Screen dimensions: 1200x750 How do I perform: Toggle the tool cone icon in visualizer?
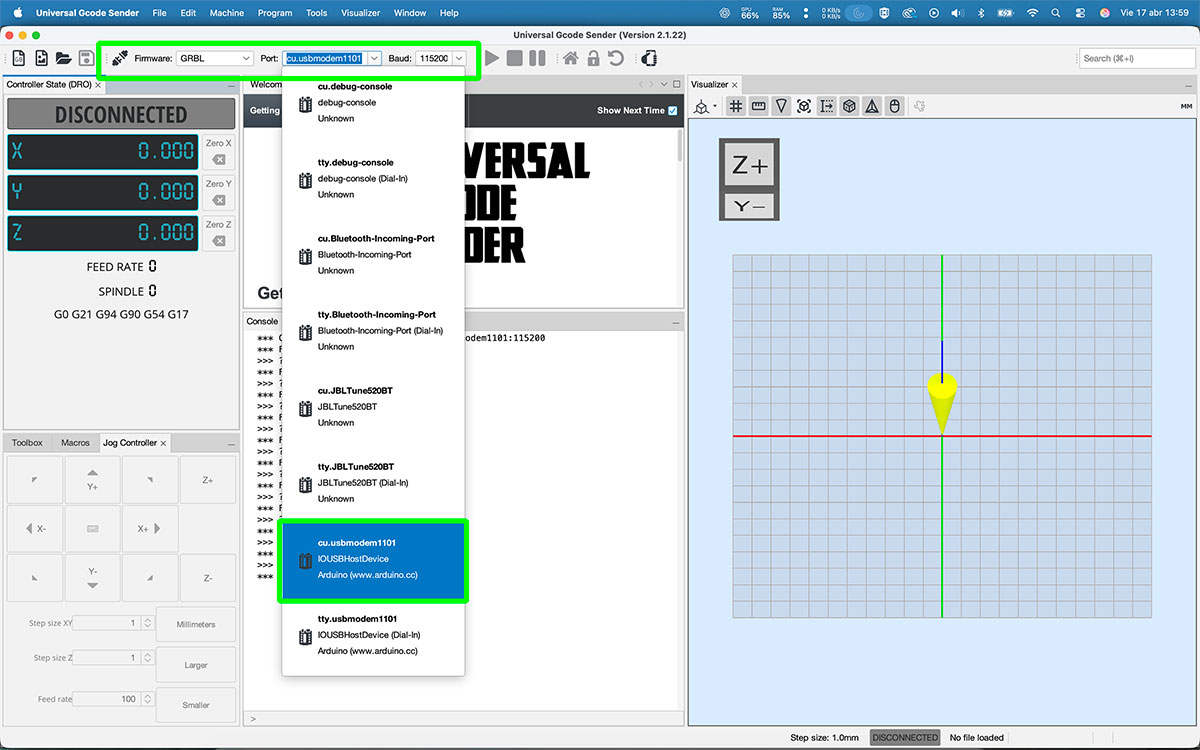tap(781, 106)
